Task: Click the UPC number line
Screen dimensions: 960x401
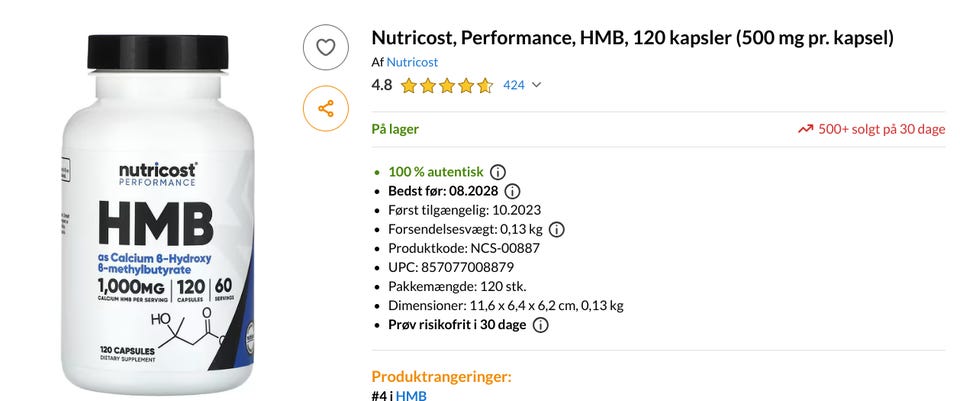Action: [x=450, y=267]
